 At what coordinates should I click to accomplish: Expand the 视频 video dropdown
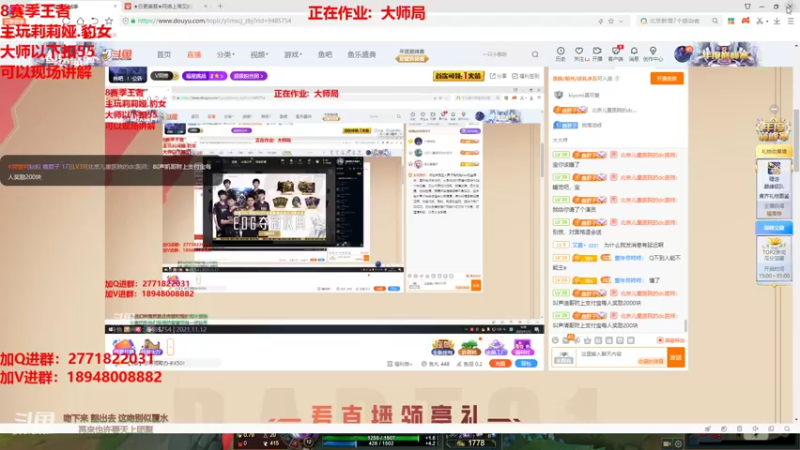(259, 55)
